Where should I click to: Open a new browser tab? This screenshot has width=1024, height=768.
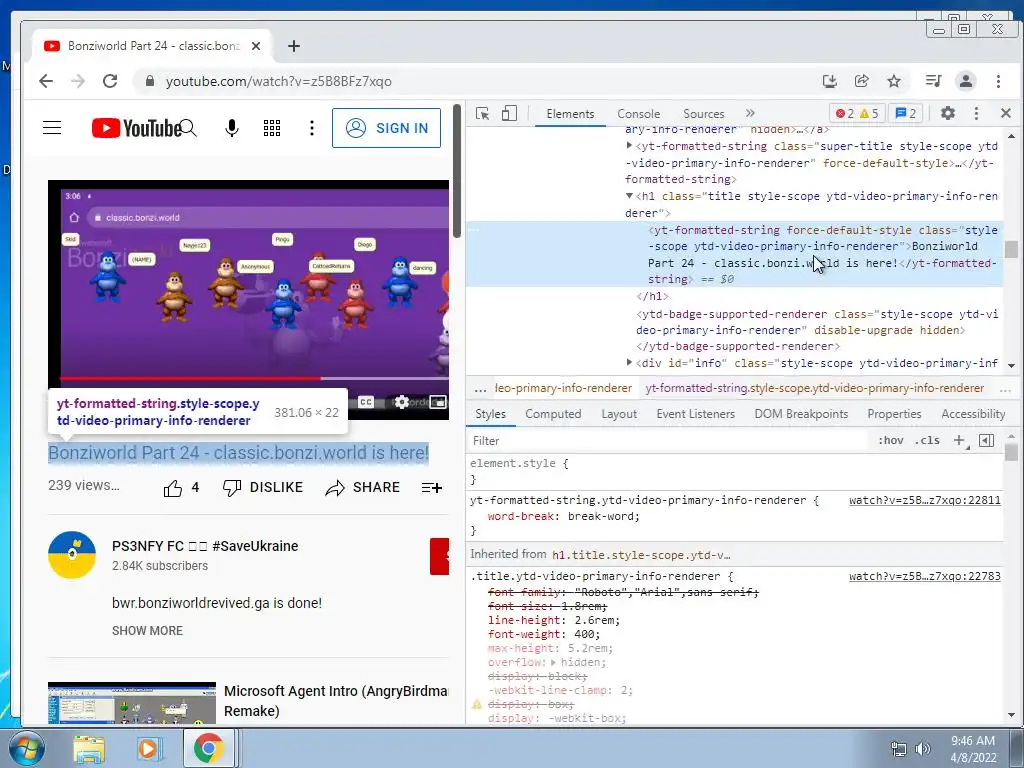coord(294,46)
